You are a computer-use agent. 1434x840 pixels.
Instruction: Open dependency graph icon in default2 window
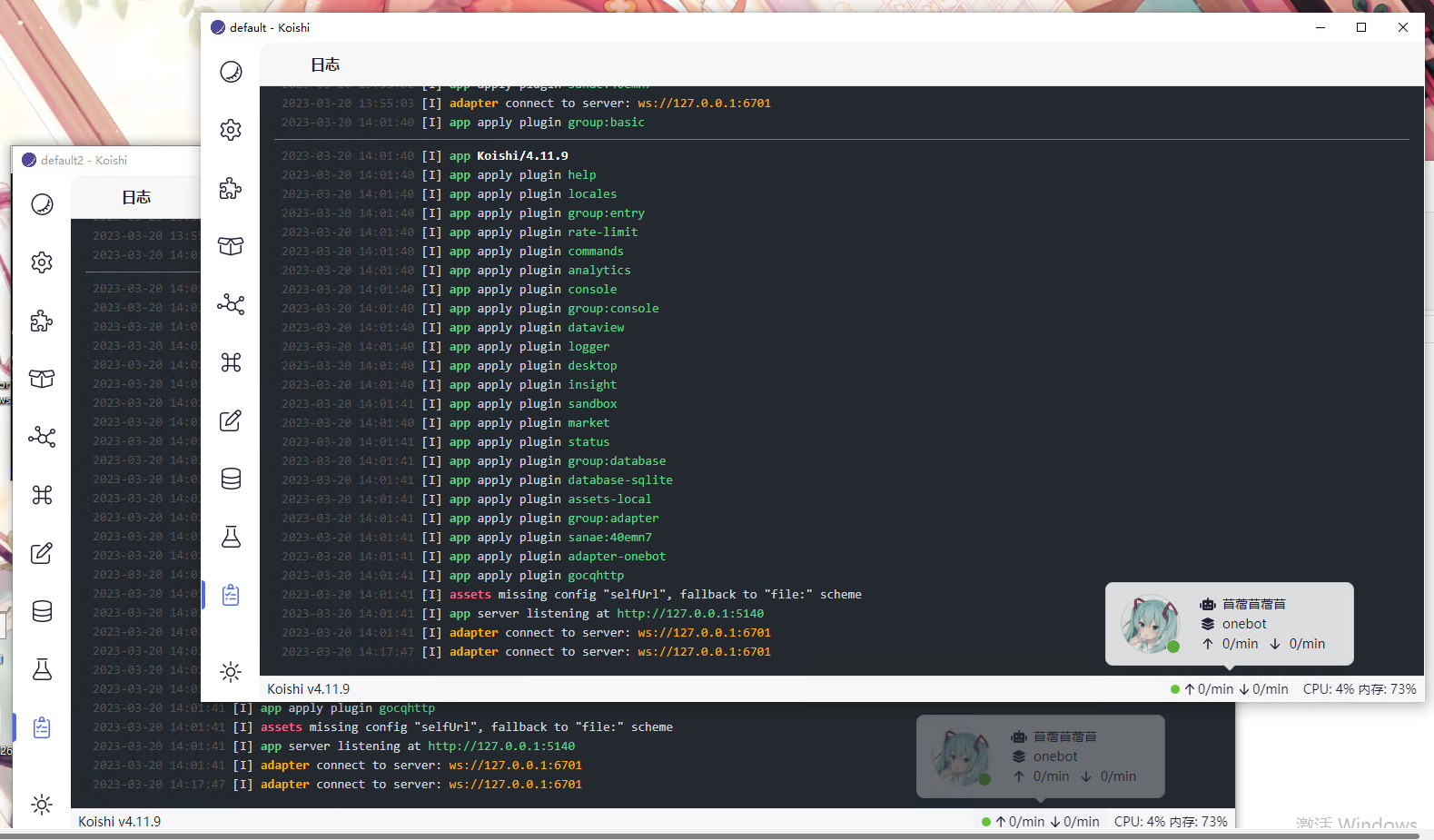(x=42, y=437)
